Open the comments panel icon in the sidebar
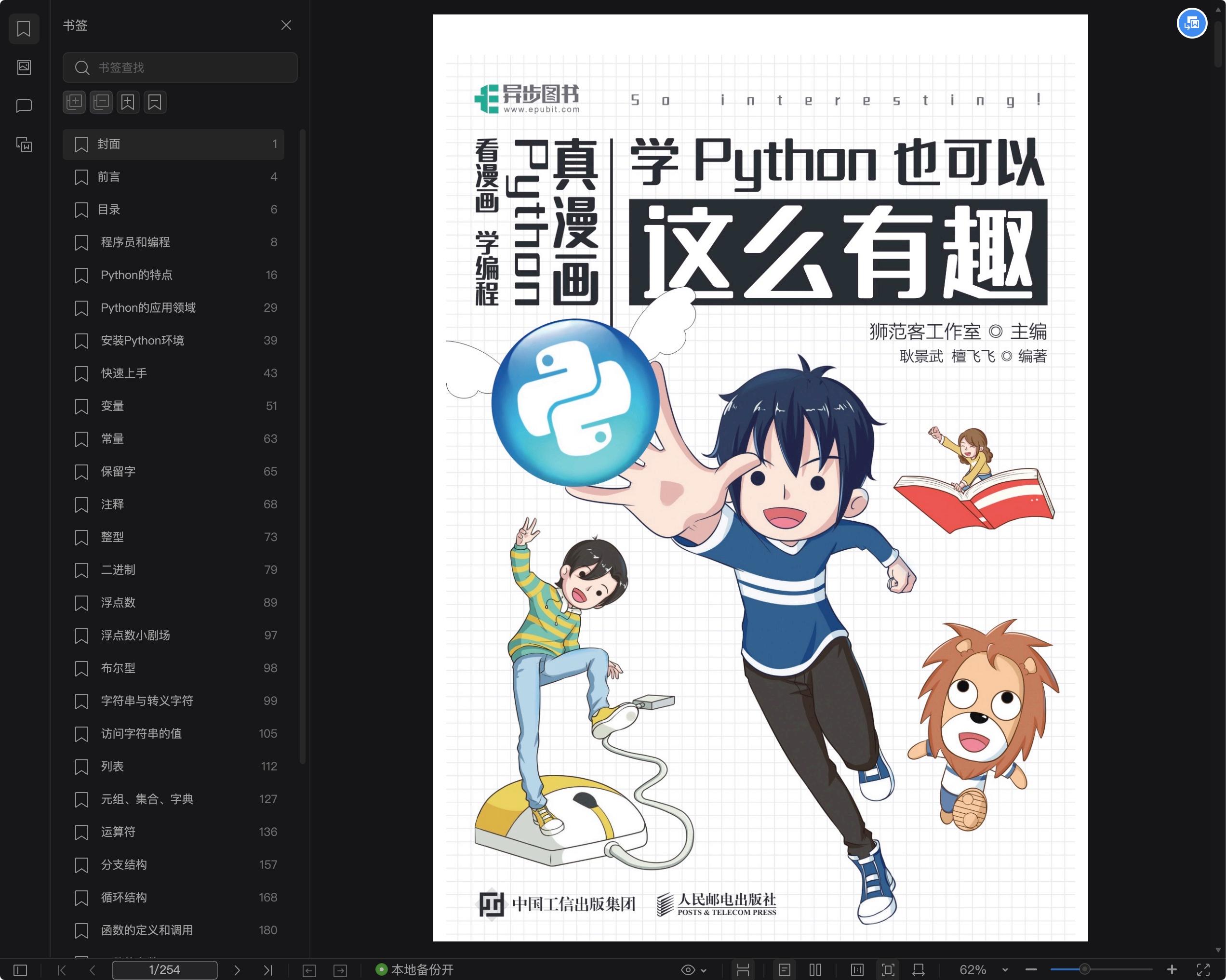Viewport: 1226px width, 980px height. point(24,106)
